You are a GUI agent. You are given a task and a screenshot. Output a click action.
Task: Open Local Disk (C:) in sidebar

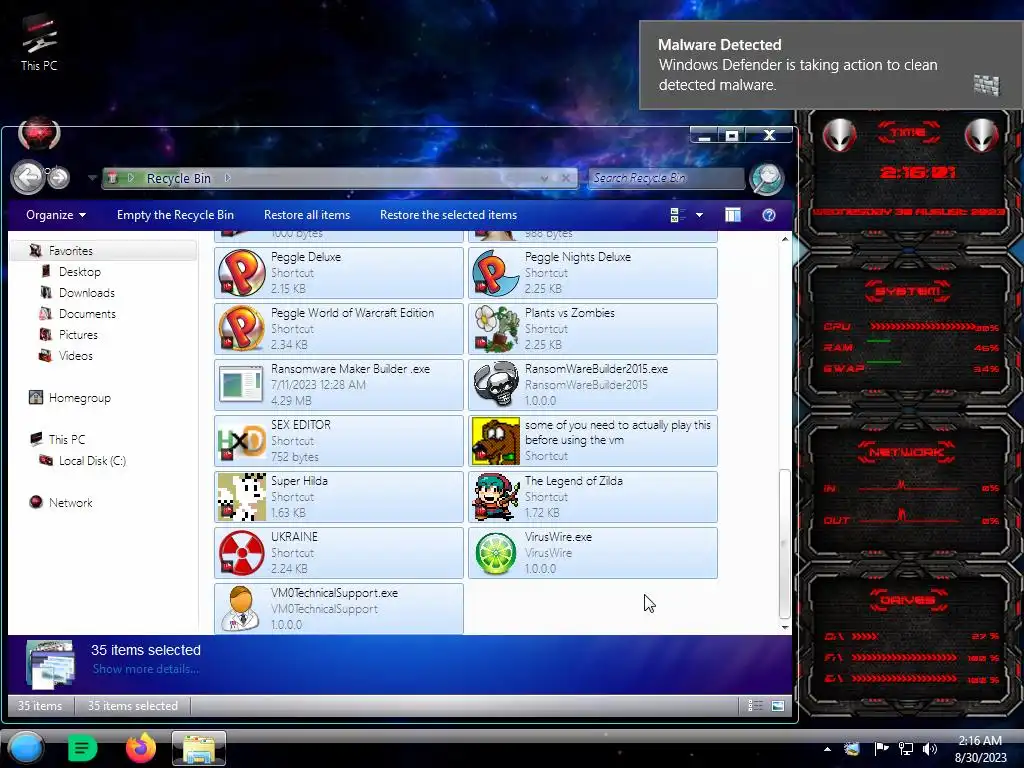[x=92, y=460]
